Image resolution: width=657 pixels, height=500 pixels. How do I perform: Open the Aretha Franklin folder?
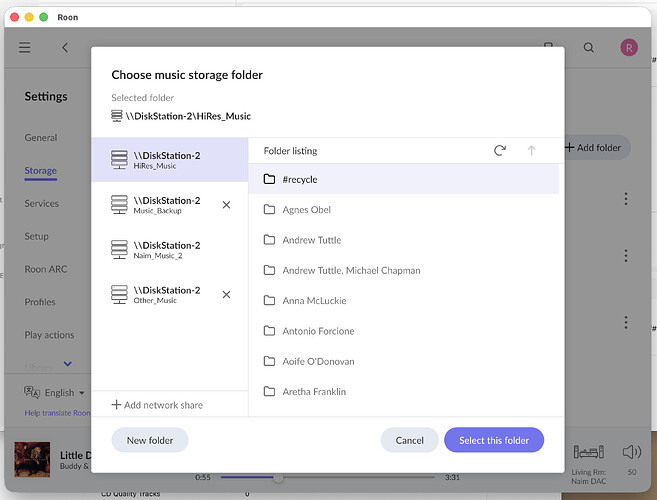click(x=314, y=392)
